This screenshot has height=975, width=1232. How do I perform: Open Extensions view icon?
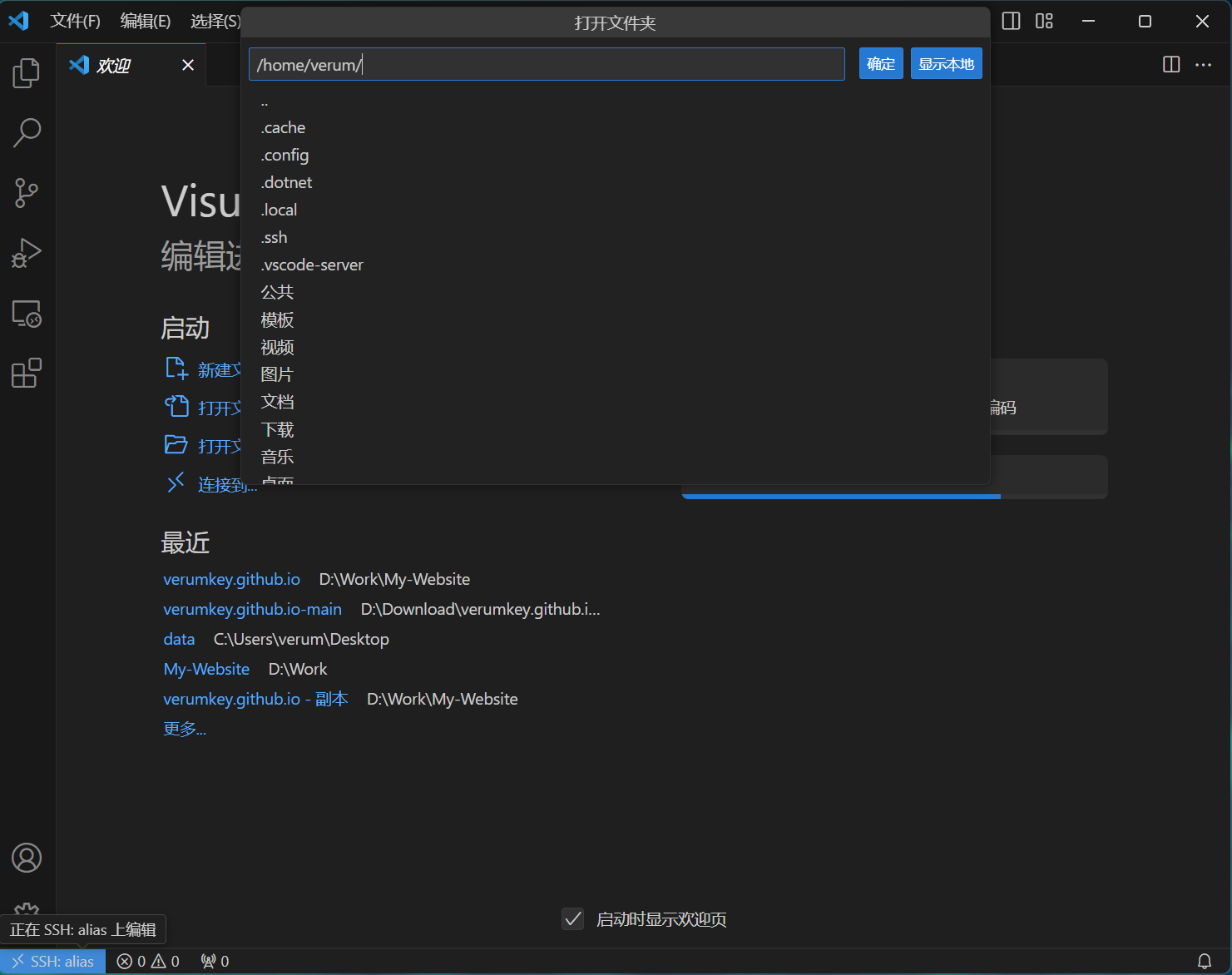(x=27, y=374)
